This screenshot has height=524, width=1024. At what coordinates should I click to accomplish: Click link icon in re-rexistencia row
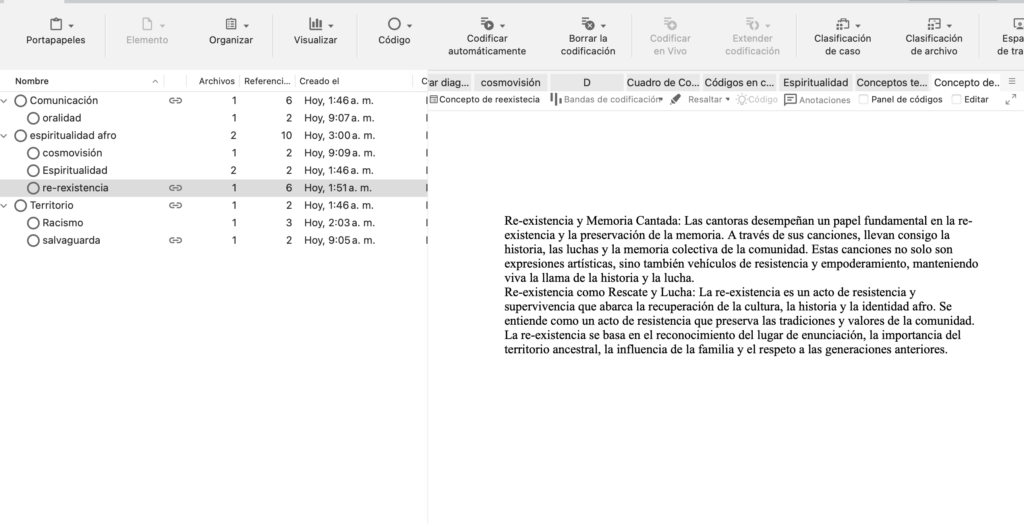175,188
